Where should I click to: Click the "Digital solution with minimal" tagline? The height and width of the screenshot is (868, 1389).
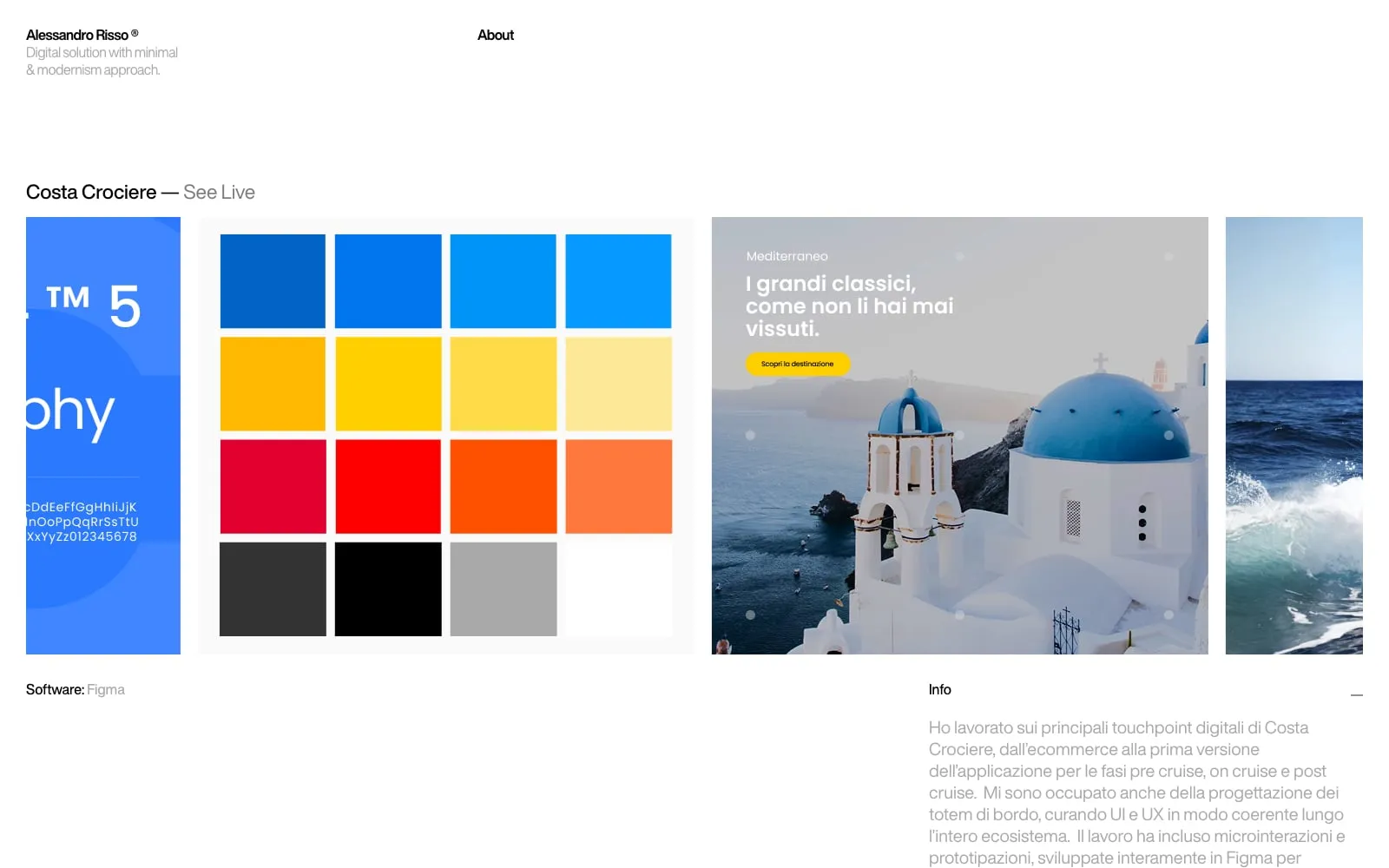coord(102,52)
